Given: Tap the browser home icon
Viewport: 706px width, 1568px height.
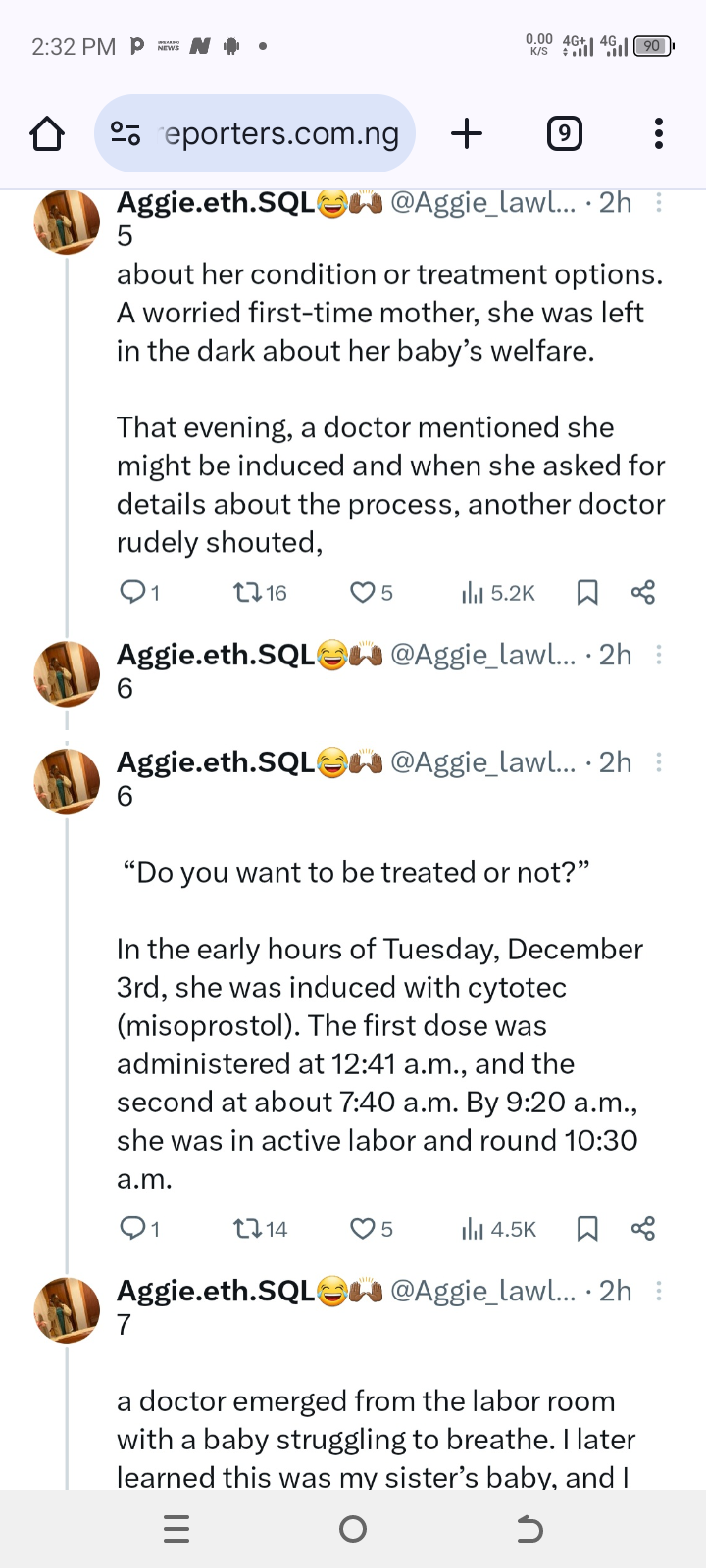Looking at the screenshot, I should click(x=47, y=133).
